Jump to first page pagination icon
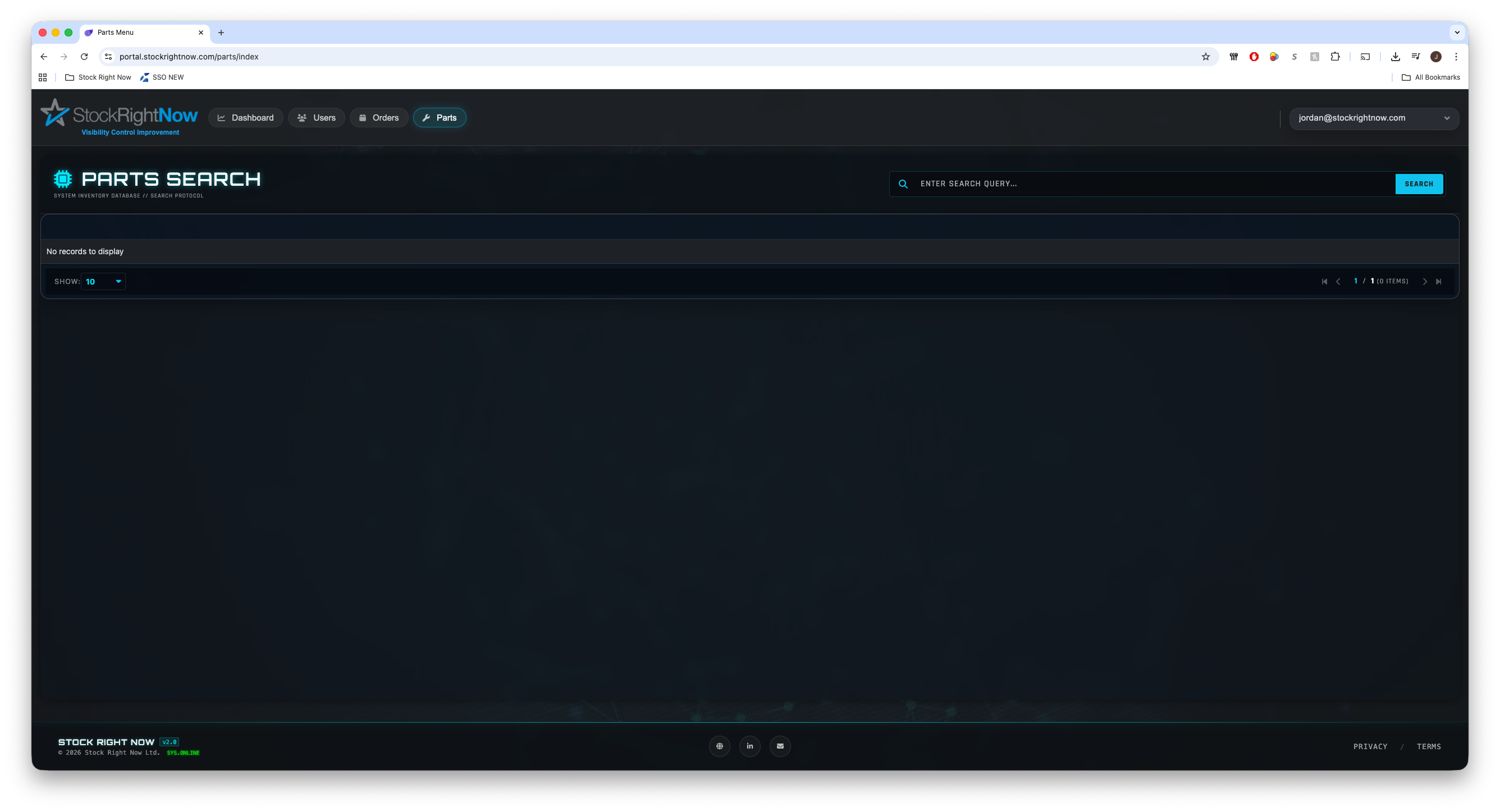 [1324, 282]
